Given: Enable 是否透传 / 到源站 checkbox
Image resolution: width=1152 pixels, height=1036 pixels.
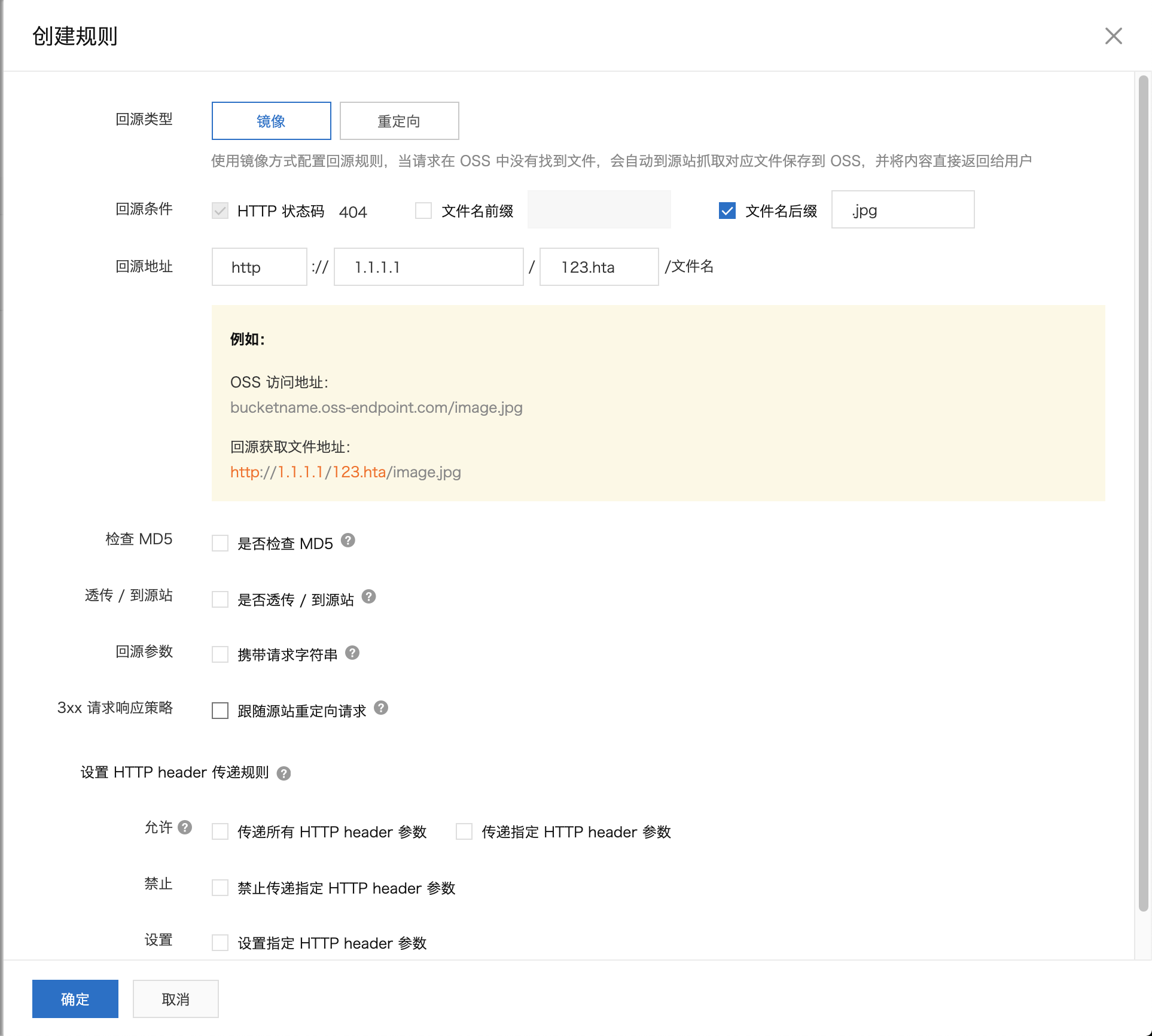Looking at the screenshot, I should pos(220,599).
